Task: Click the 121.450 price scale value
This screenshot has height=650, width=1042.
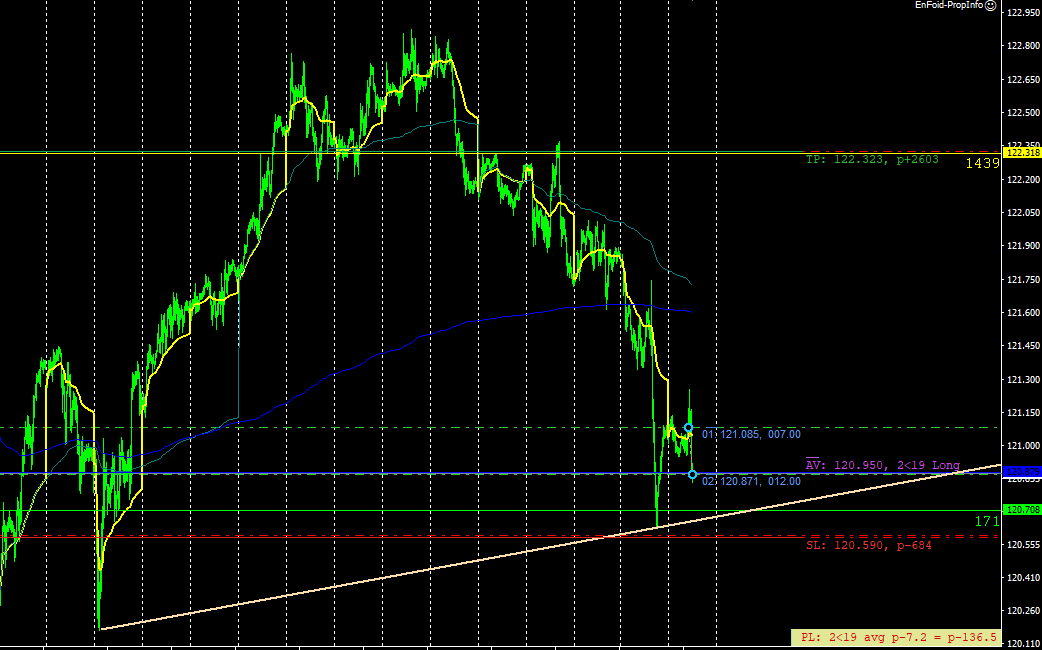Action: point(1024,346)
